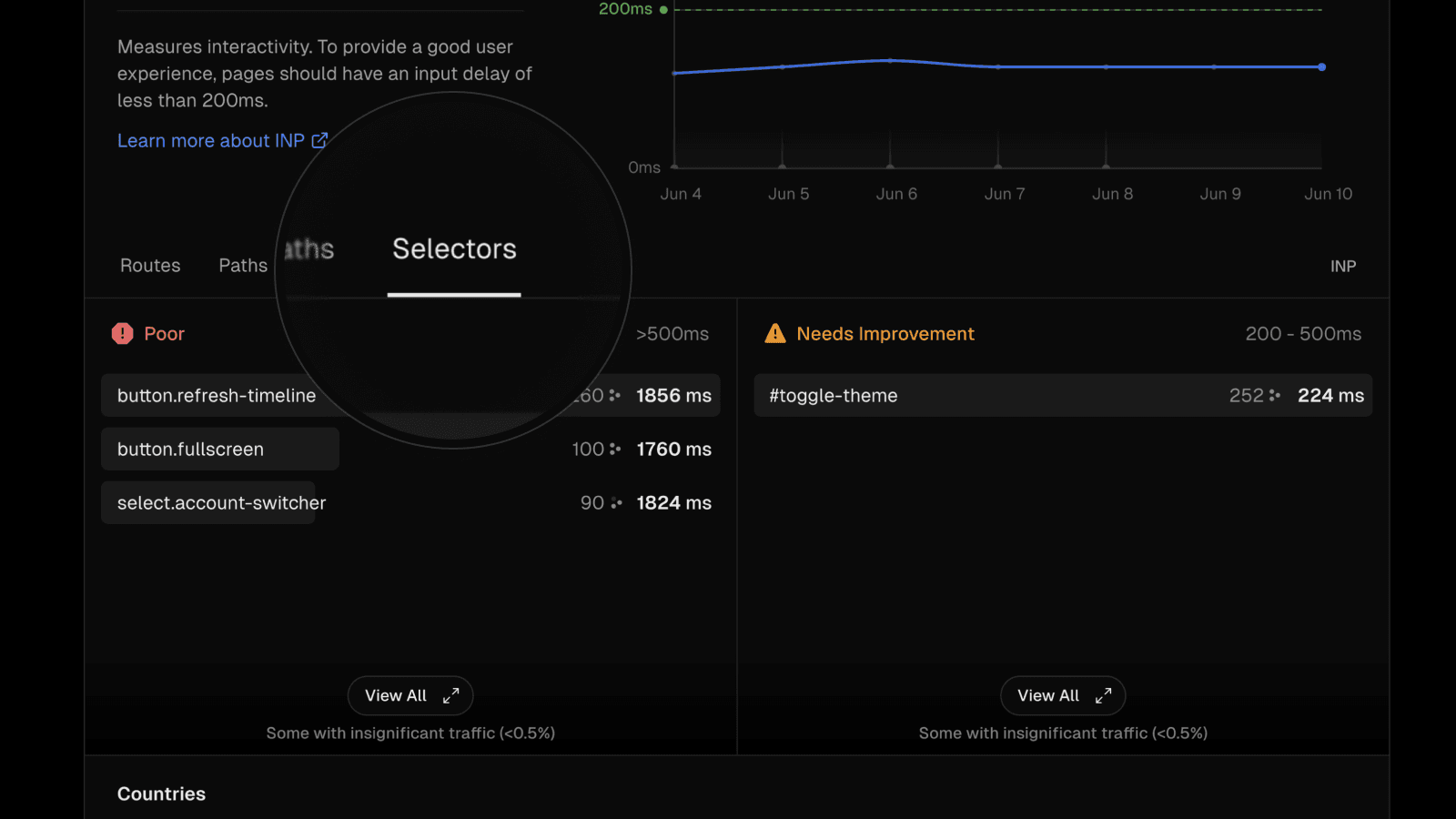The image size is (1456, 819).
Task: Open the Learn more about INP link
Action: coord(210,141)
